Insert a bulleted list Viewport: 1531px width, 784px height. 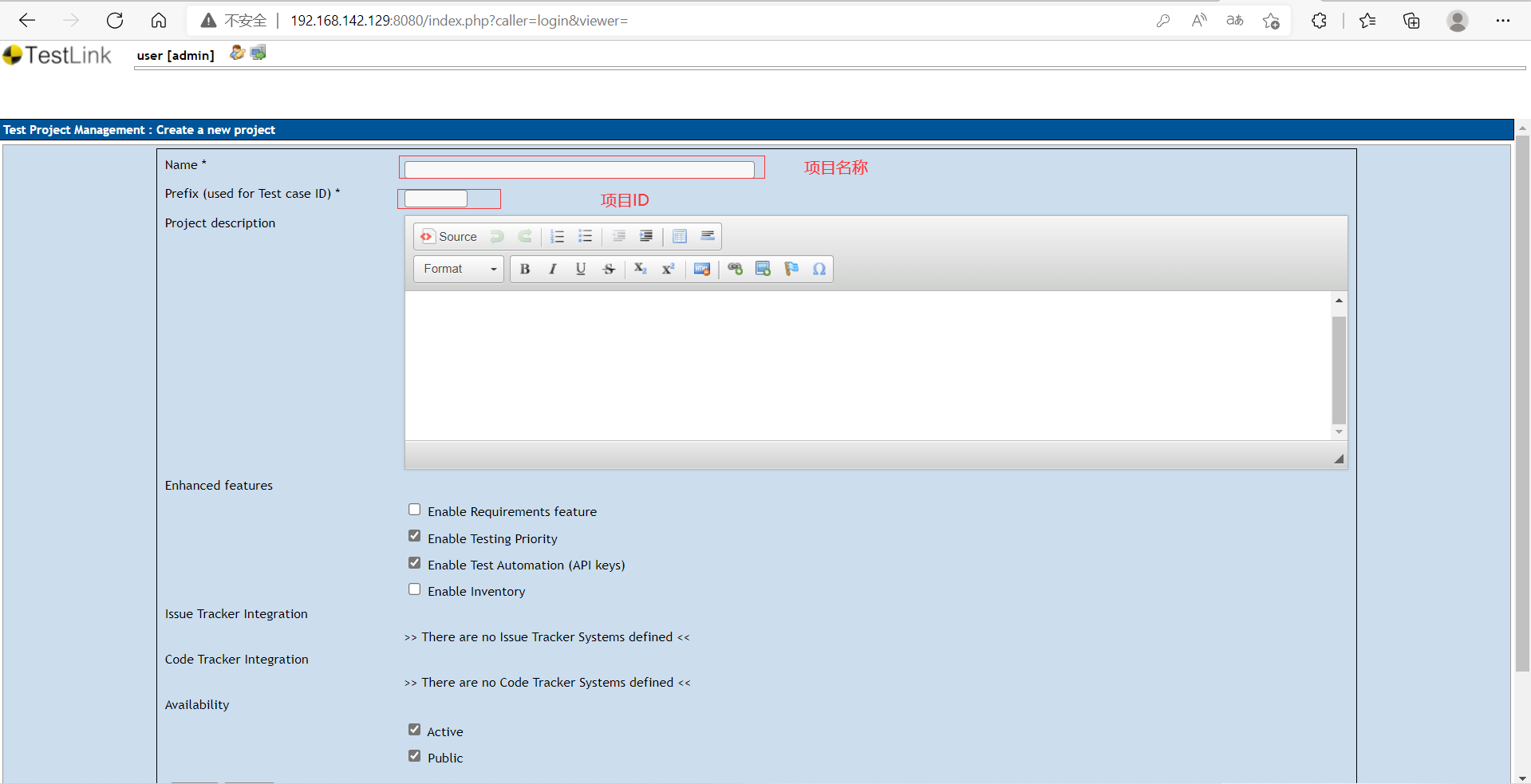pos(586,236)
